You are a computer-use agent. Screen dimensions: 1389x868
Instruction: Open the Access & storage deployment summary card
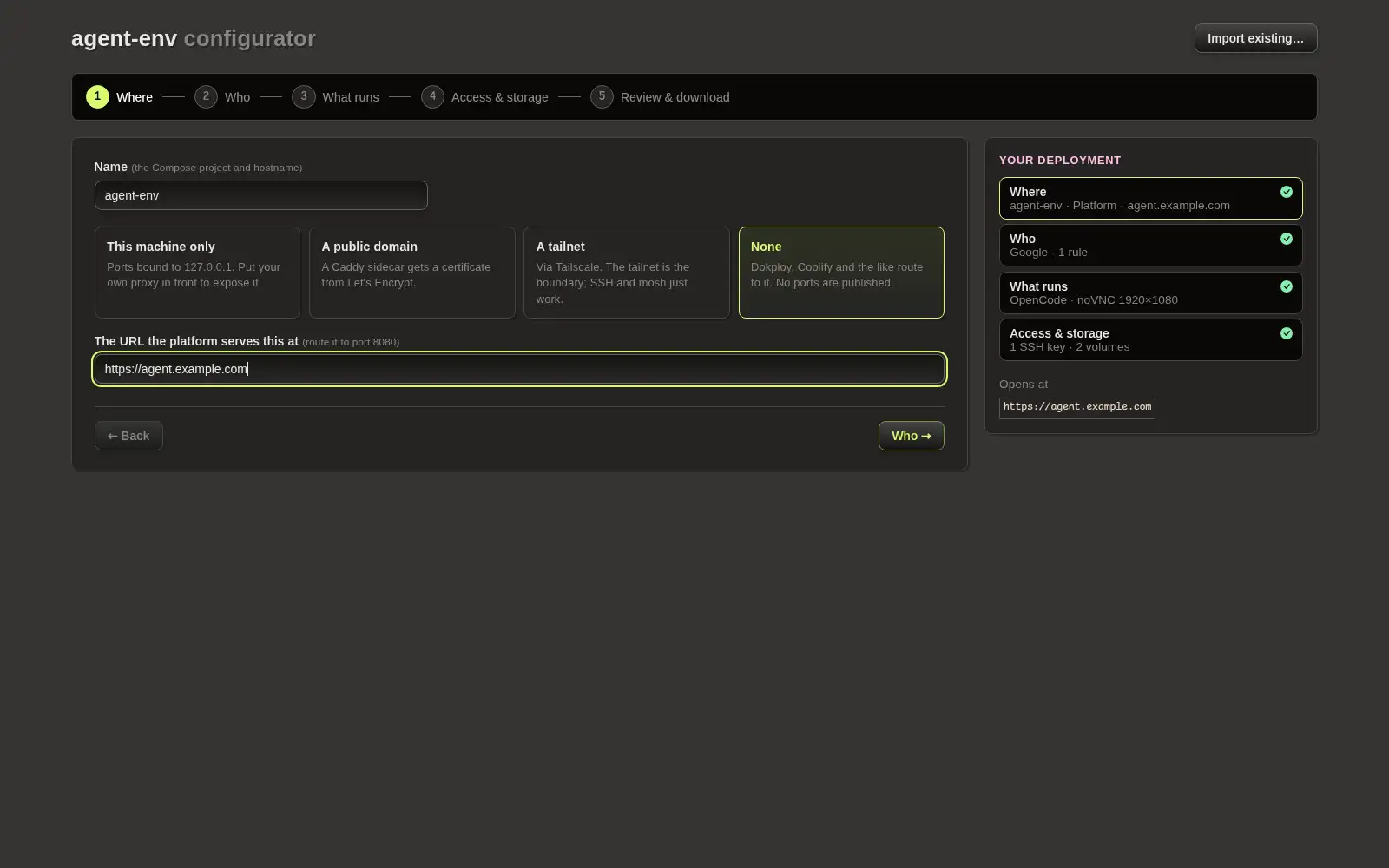(x=1150, y=340)
